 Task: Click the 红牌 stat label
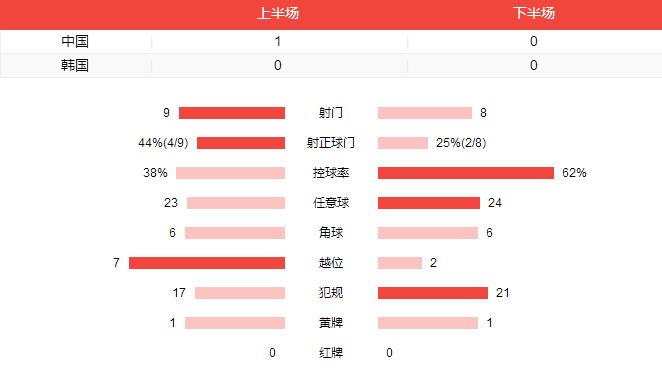331,353
